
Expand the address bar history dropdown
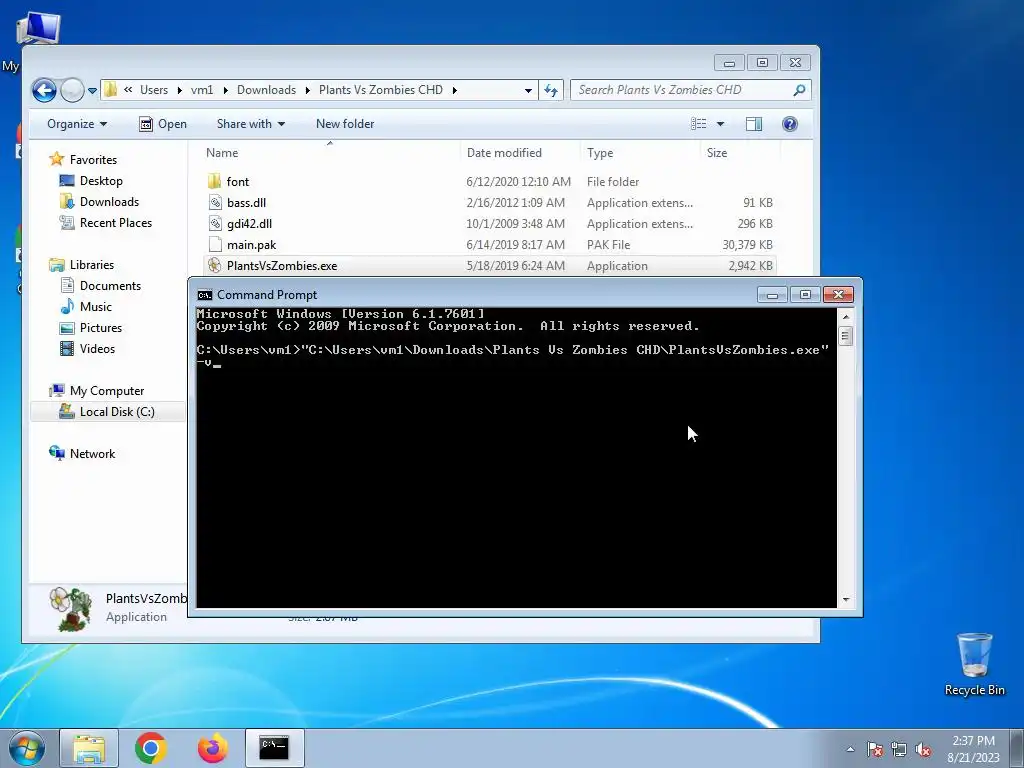[528, 90]
